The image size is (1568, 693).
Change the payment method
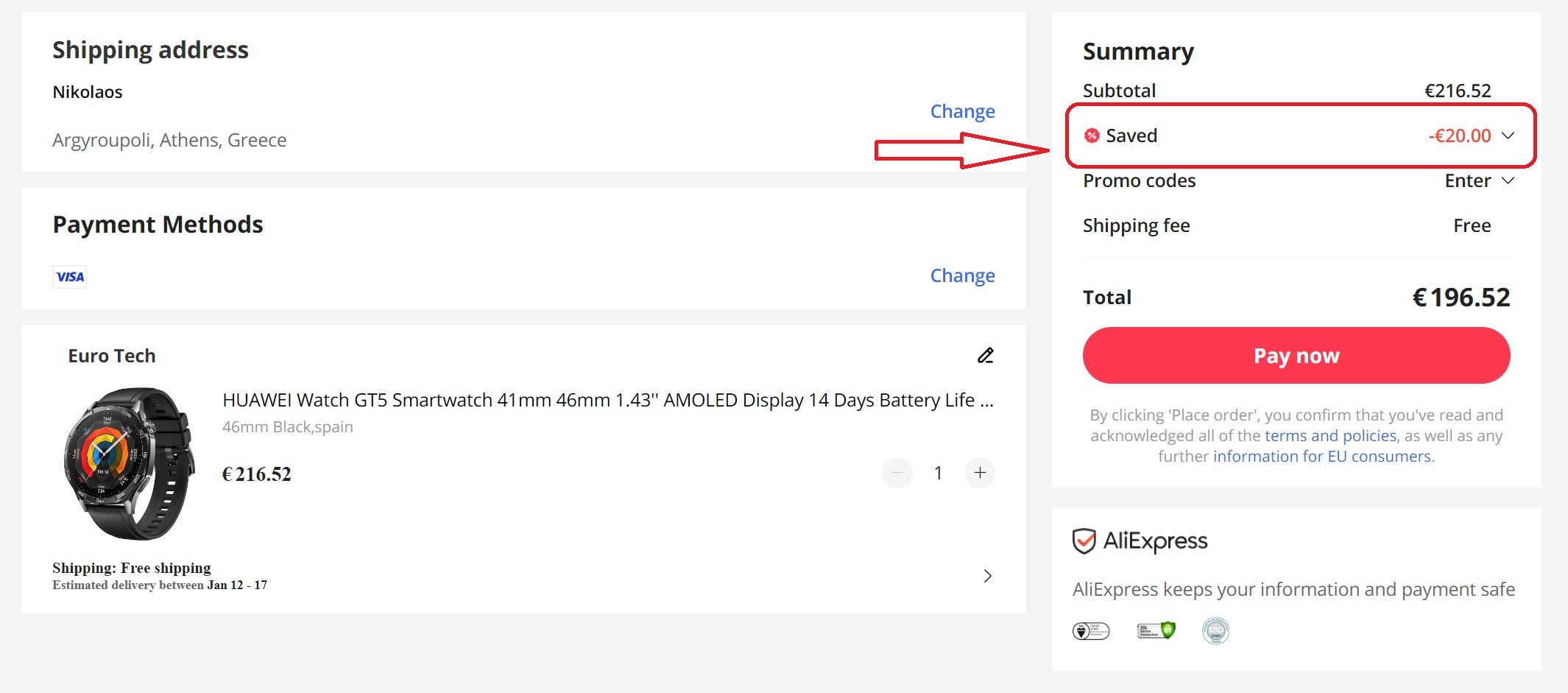point(963,275)
